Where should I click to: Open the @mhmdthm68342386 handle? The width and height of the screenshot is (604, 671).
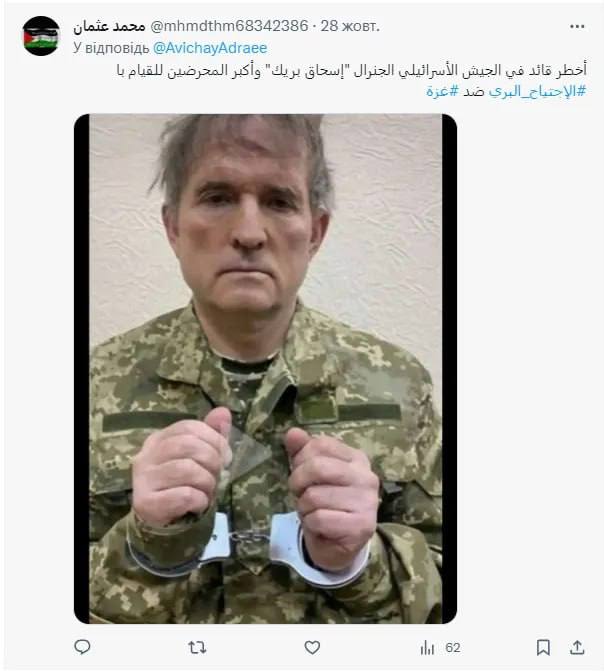[229, 26]
